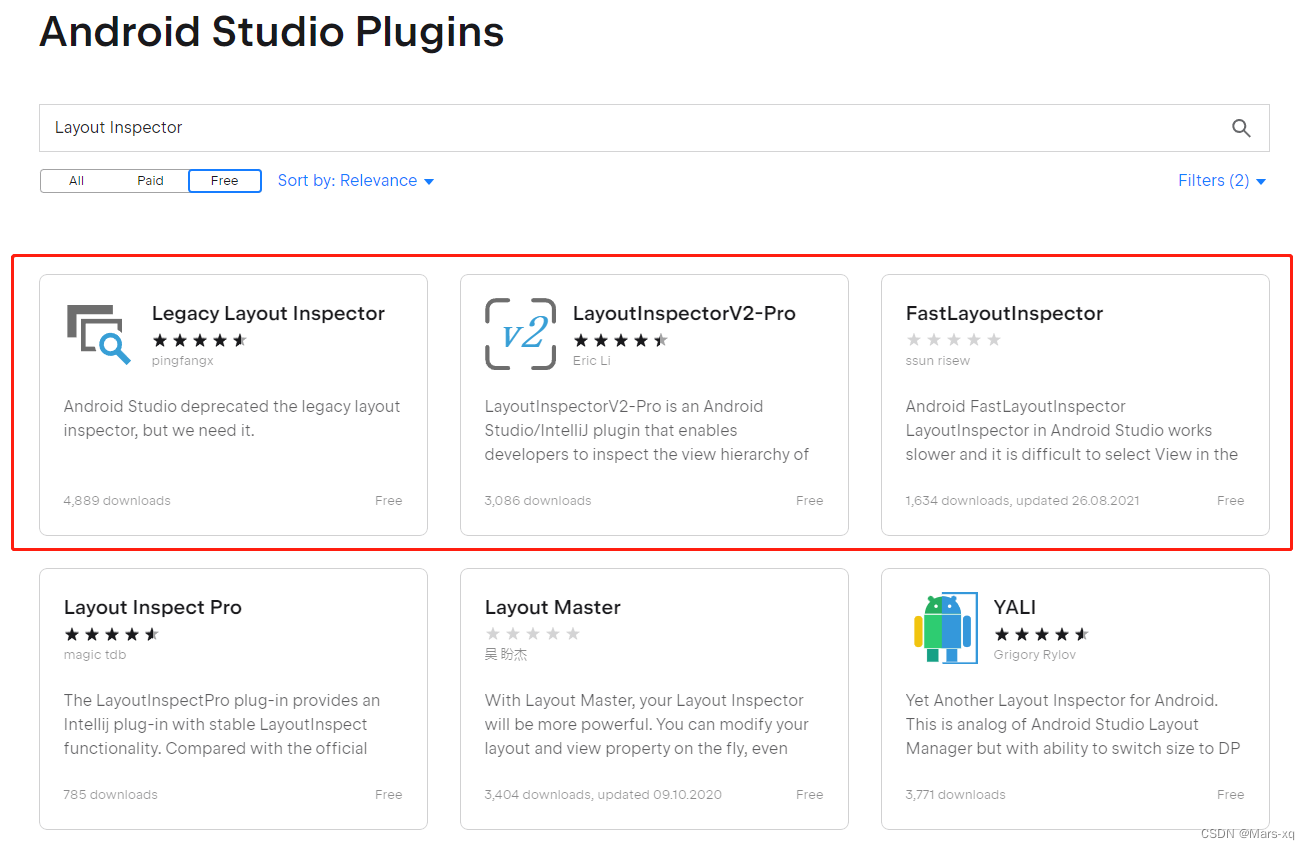
Task: Click the Free label on Layout Inspect Pro card
Action: [x=389, y=795]
